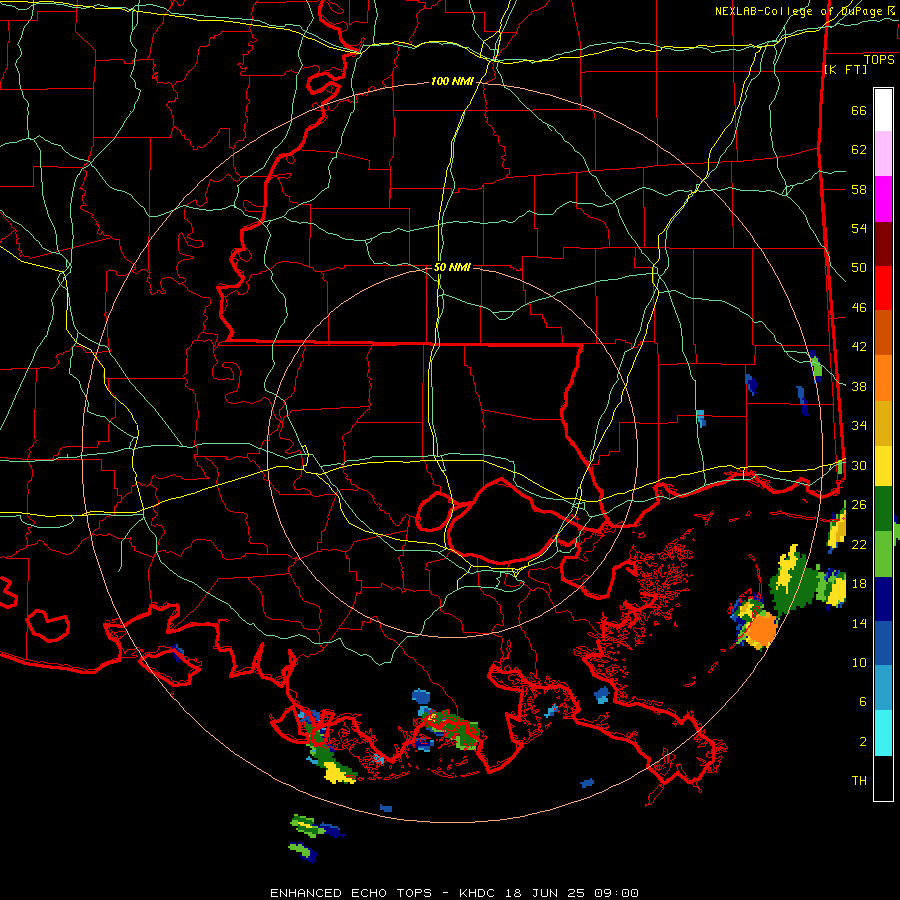Screen dimensions: 900x900
Task: Pick the light green legend swatch
Action: point(883,554)
